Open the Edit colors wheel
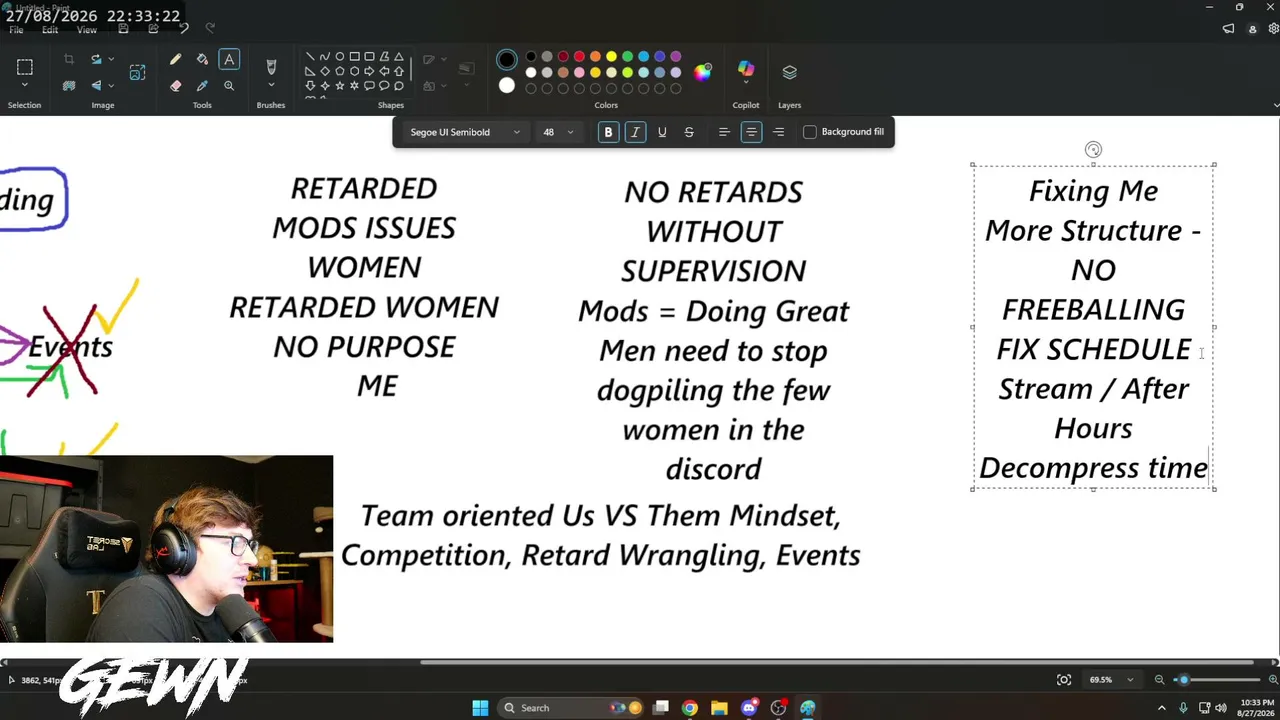The height and width of the screenshot is (720, 1280). (703, 72)
